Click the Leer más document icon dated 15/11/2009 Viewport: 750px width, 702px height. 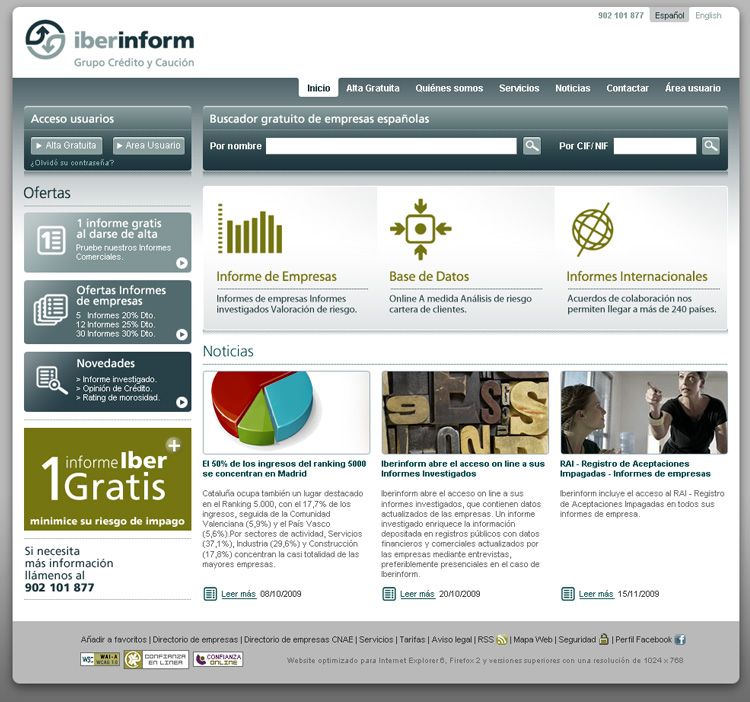click(568, 594)
